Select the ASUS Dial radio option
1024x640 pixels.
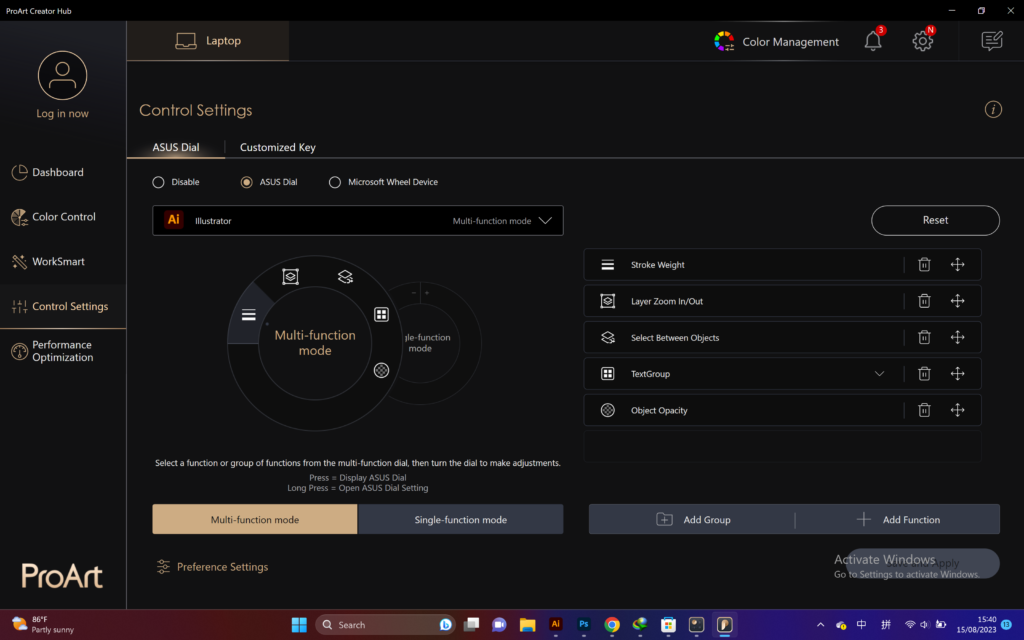click(x=246, y=182)
